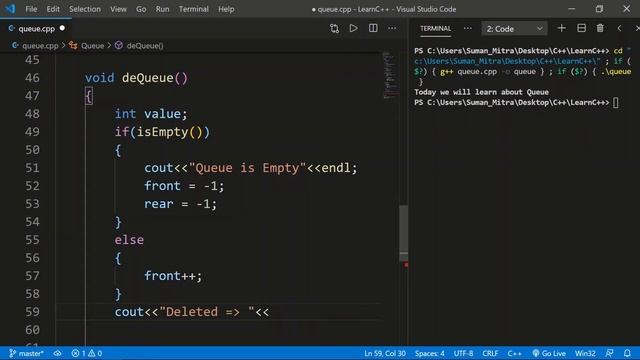Screen dimensions: 640x360
Task: Select the TERMINAL panel tab
Action: [x=436, y=29]
